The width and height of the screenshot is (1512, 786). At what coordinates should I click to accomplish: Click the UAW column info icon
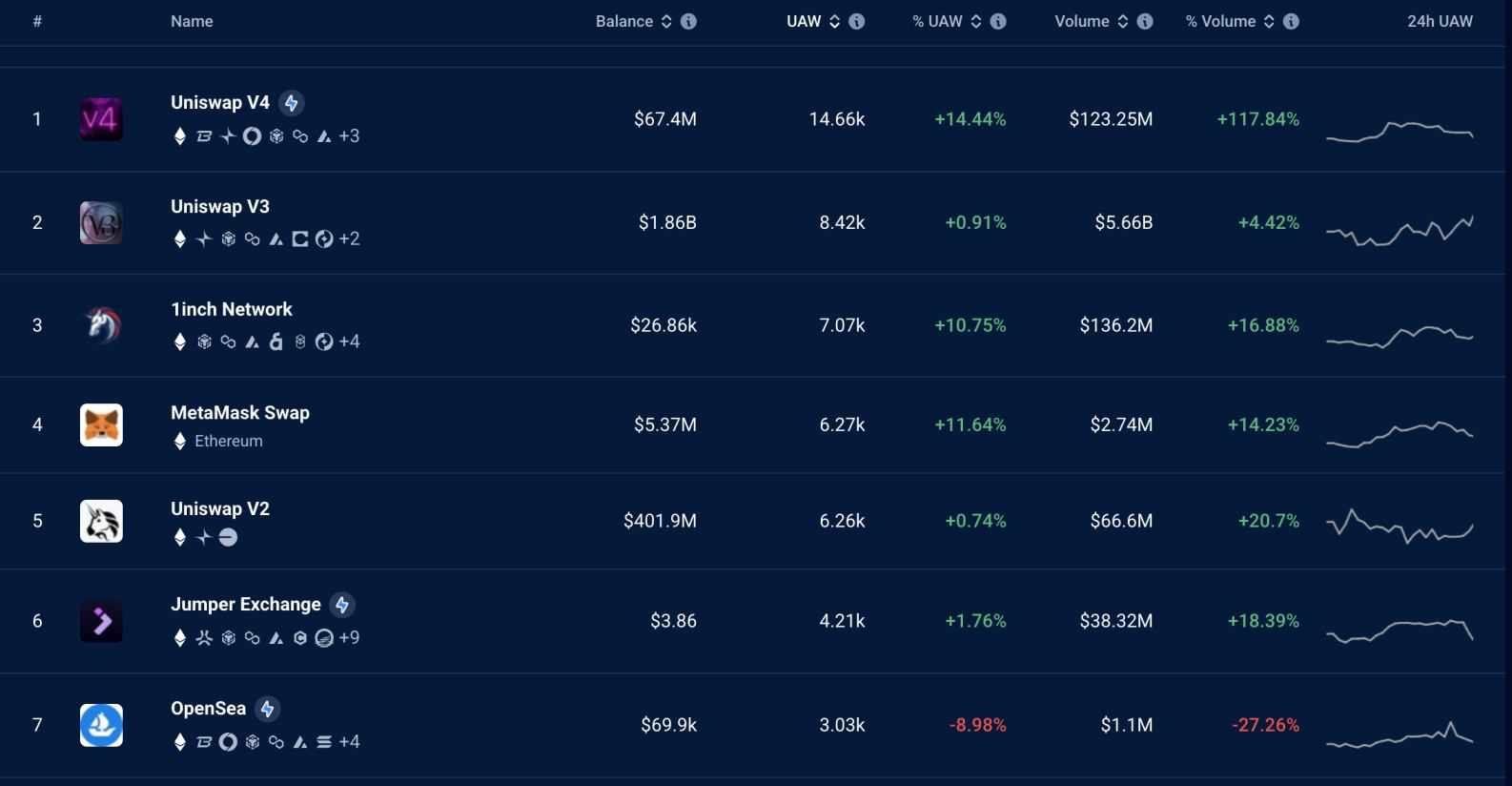857,21
